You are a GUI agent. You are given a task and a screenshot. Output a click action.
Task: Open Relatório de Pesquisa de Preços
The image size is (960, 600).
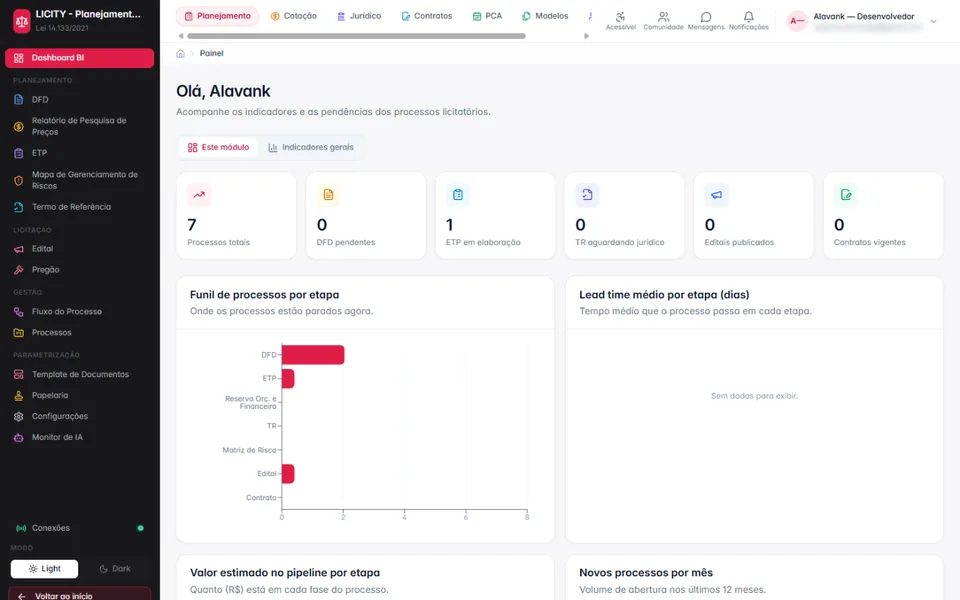tap(80, 126)
